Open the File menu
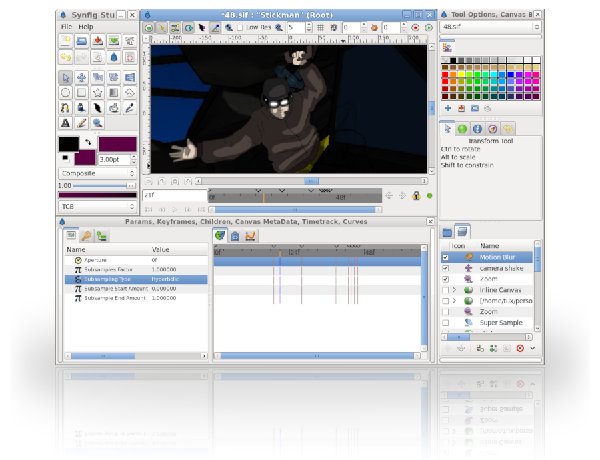Image resolution: width=600 pixels, height=460 pixels. pyautogui.click(x=66, y=27)
